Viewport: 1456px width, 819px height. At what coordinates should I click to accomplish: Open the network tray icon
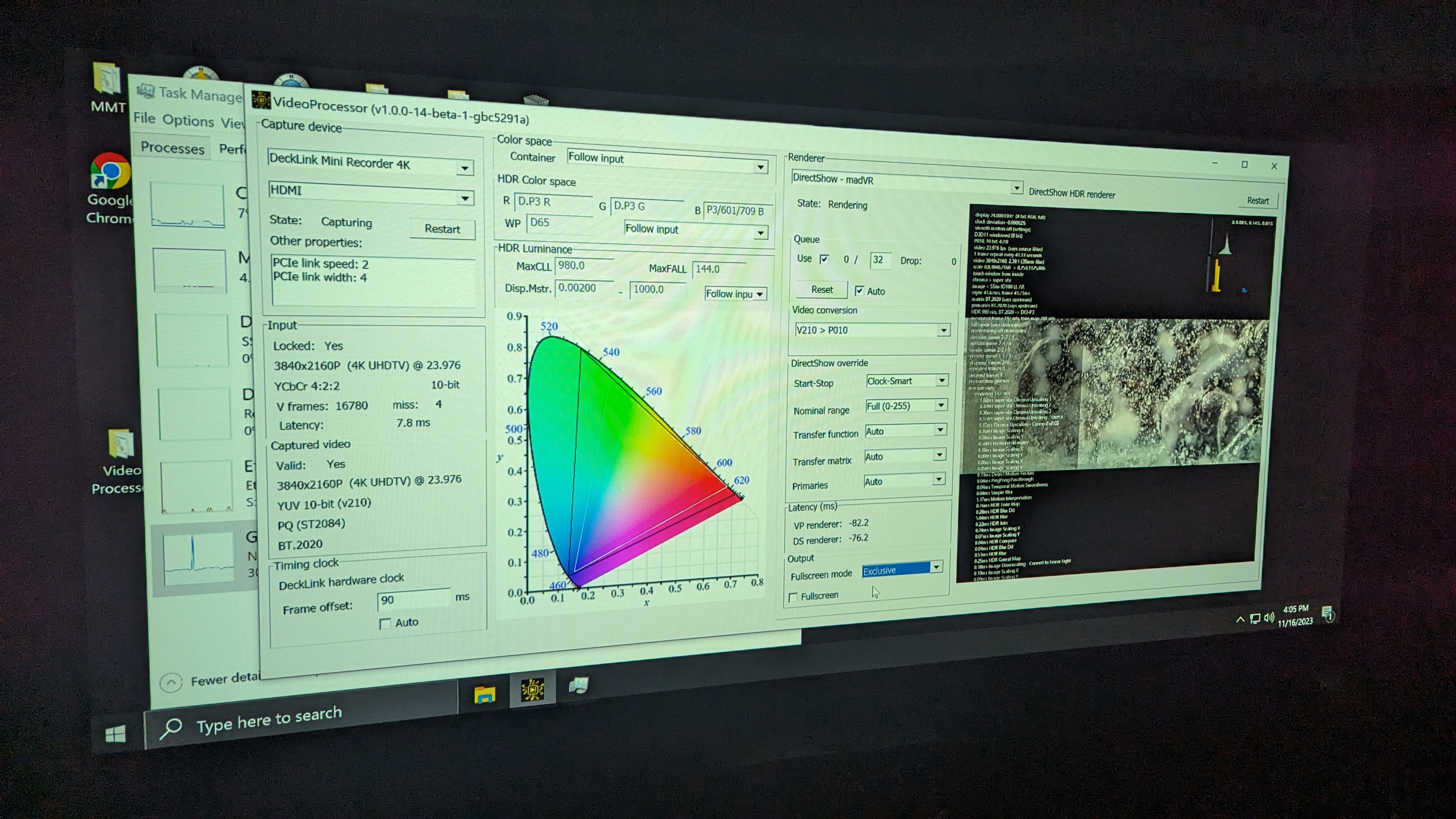1255,618
